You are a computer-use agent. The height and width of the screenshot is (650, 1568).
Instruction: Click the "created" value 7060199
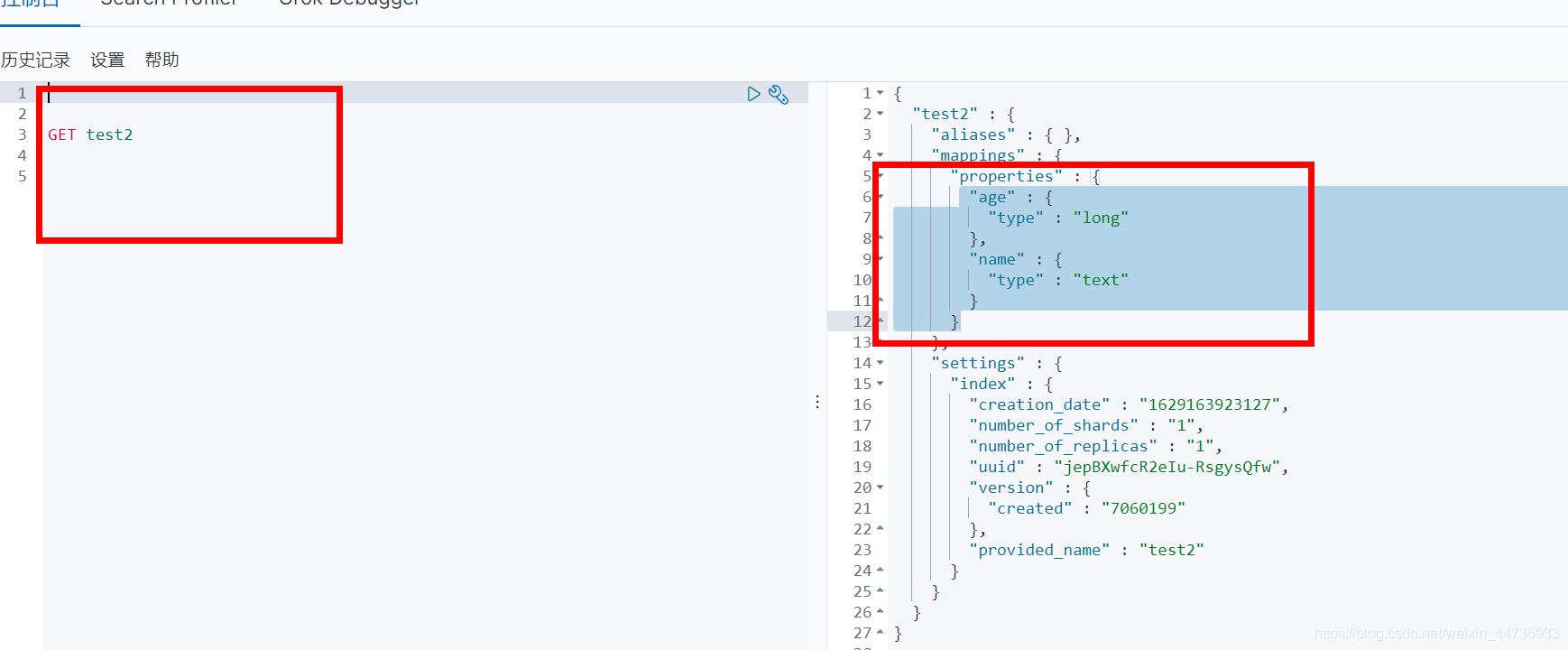click(1143, 508)
